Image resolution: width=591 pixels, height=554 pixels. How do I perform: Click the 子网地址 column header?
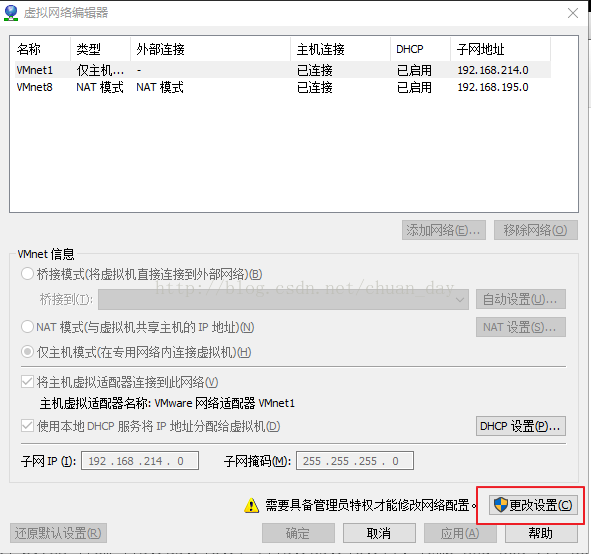(x=500, y=49)
